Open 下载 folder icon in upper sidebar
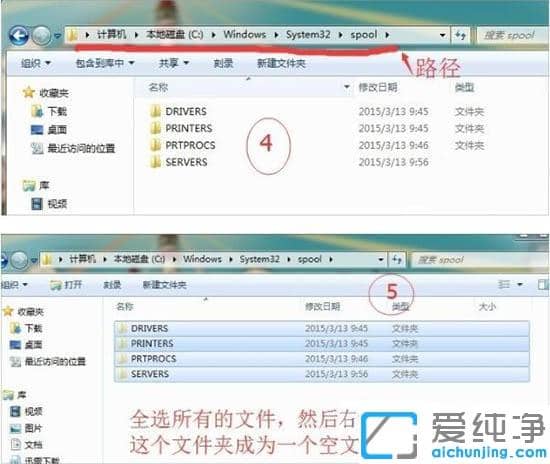550x464 pixels. click(37, 112)
